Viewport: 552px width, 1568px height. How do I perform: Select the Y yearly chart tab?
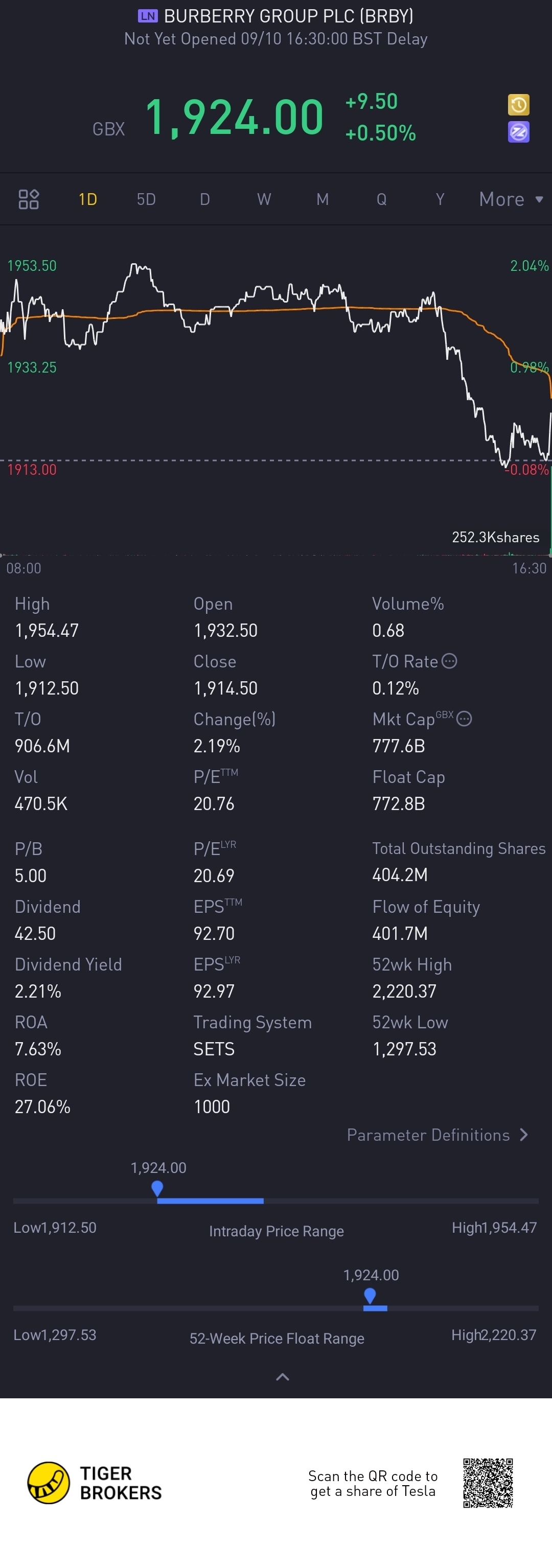[440, 199]
